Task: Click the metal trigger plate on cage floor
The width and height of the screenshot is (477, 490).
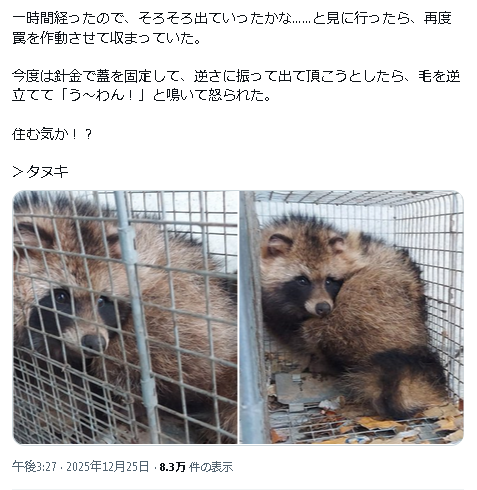Action: [x=301, y=388]
